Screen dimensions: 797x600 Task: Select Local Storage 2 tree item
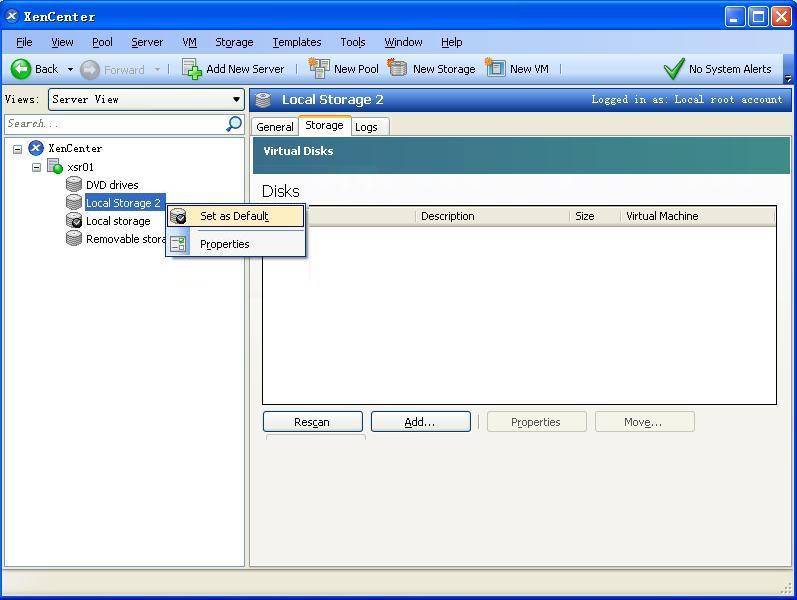pos(124,203)
